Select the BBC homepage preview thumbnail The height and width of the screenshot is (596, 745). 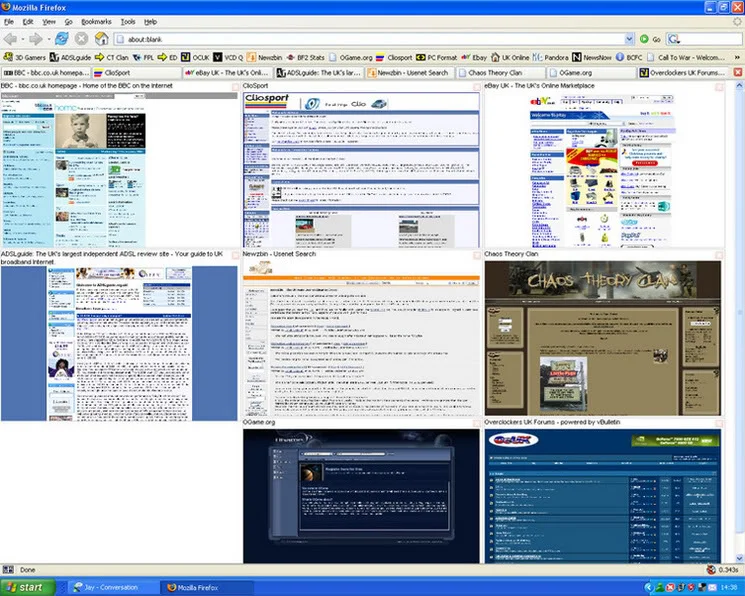pyautogui.click(x=119, y=169)
